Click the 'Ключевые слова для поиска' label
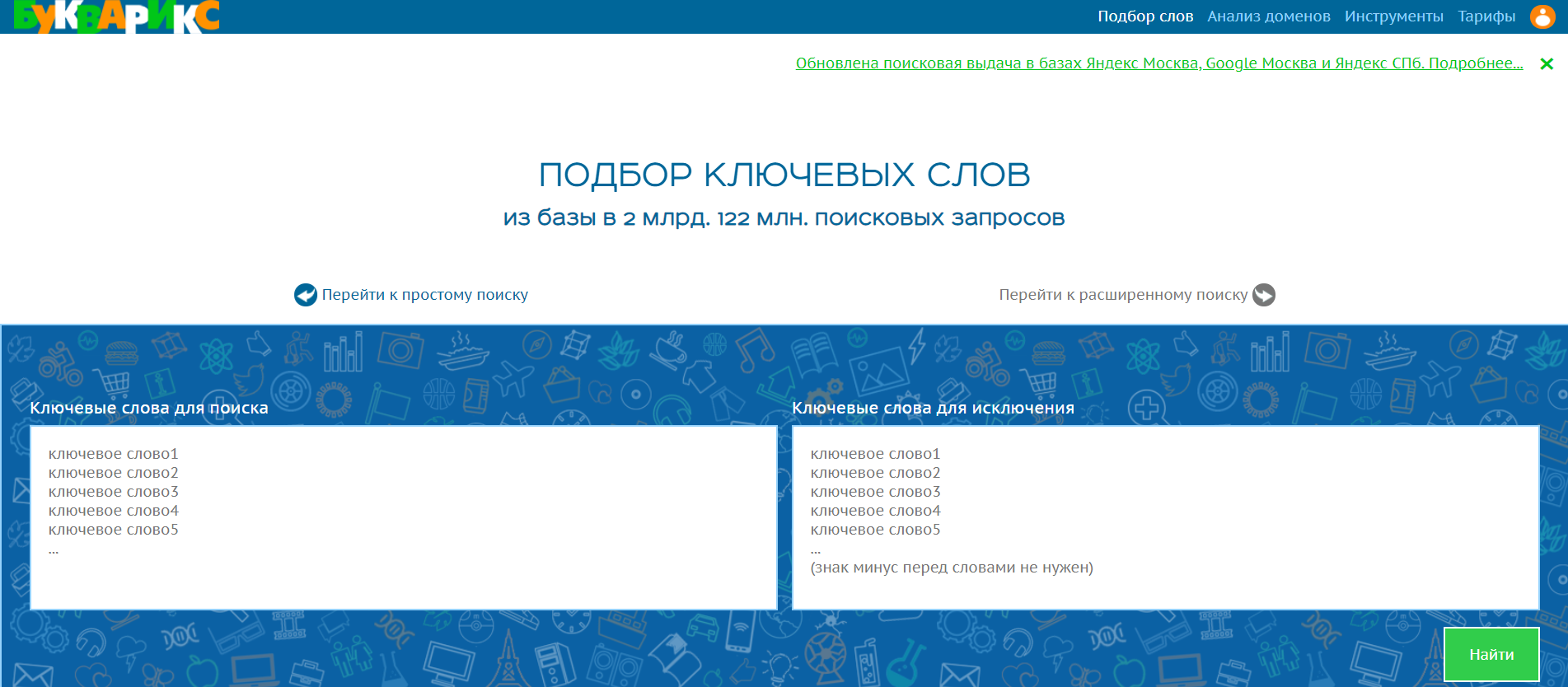The image size is (1568, 687). [149, 408]
